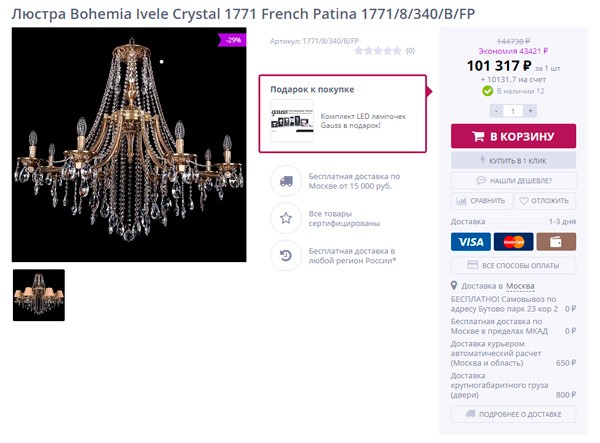Add to wishlist with Отложить heart button
600x443 pixels.
coord(545,200)
